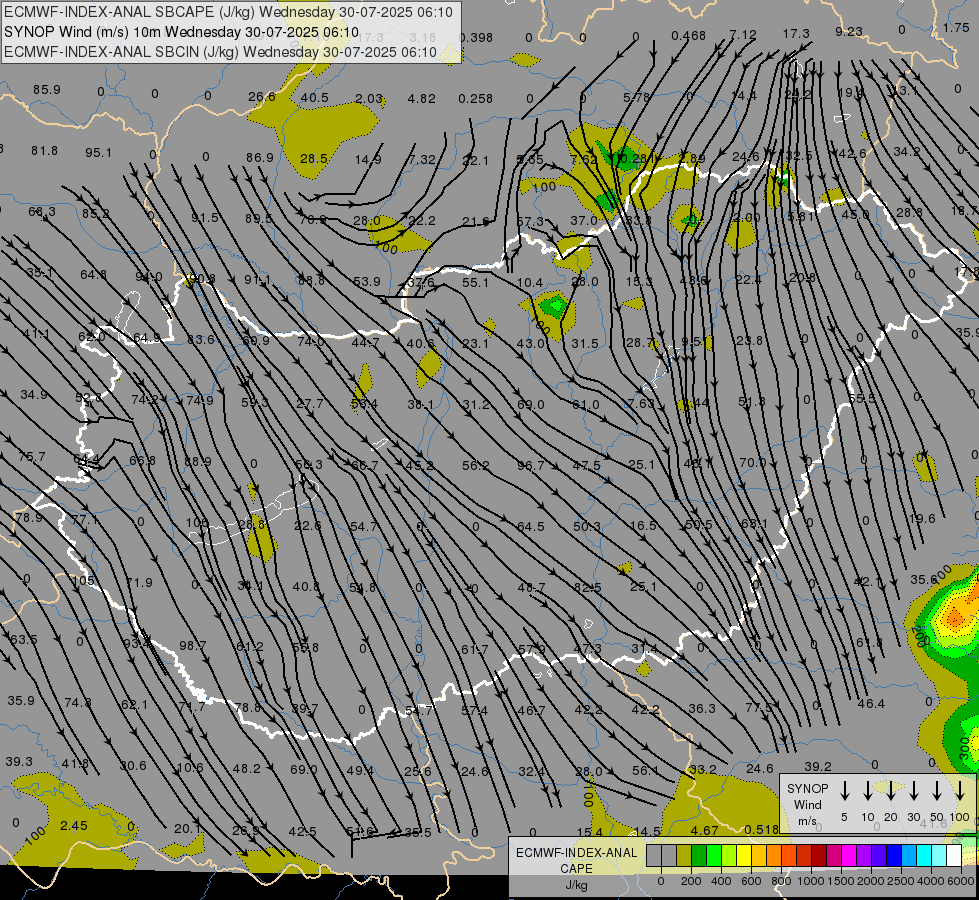The height and width of the screenshot is (900, 979).
Task: Click the 2.45 value on map
Action: click(74, 826)
